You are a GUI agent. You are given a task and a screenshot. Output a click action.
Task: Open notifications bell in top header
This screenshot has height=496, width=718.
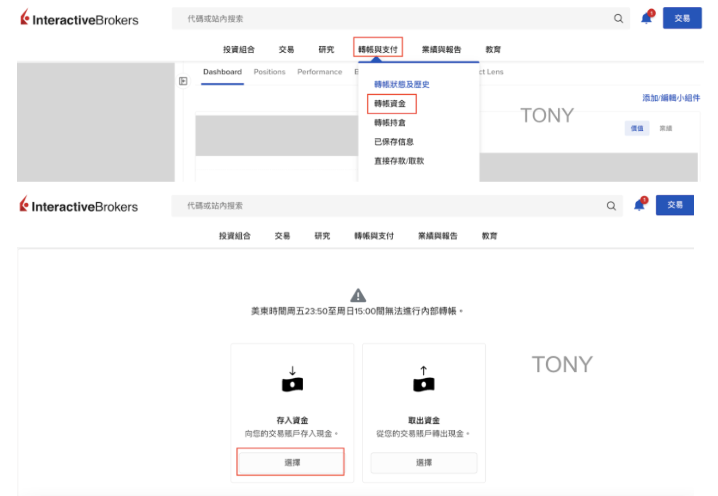[x=647, y=18]
